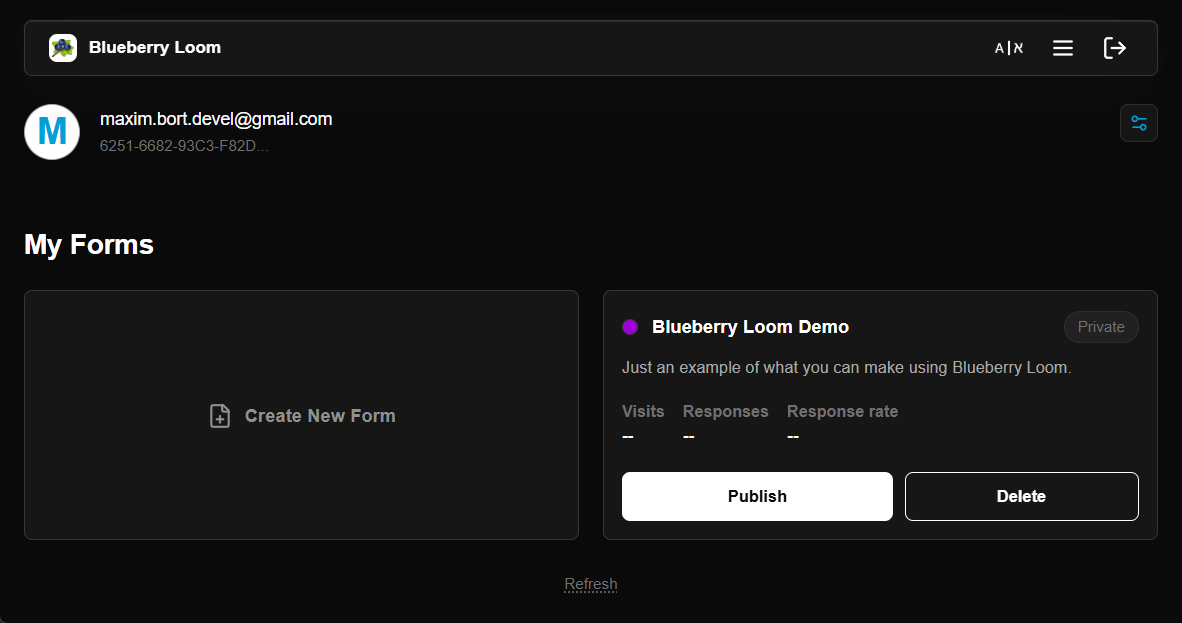The width and height of the screenshot is (1182, 623).
Task: Click the Blueberry Loom logo icon
Action: point(62,47)
